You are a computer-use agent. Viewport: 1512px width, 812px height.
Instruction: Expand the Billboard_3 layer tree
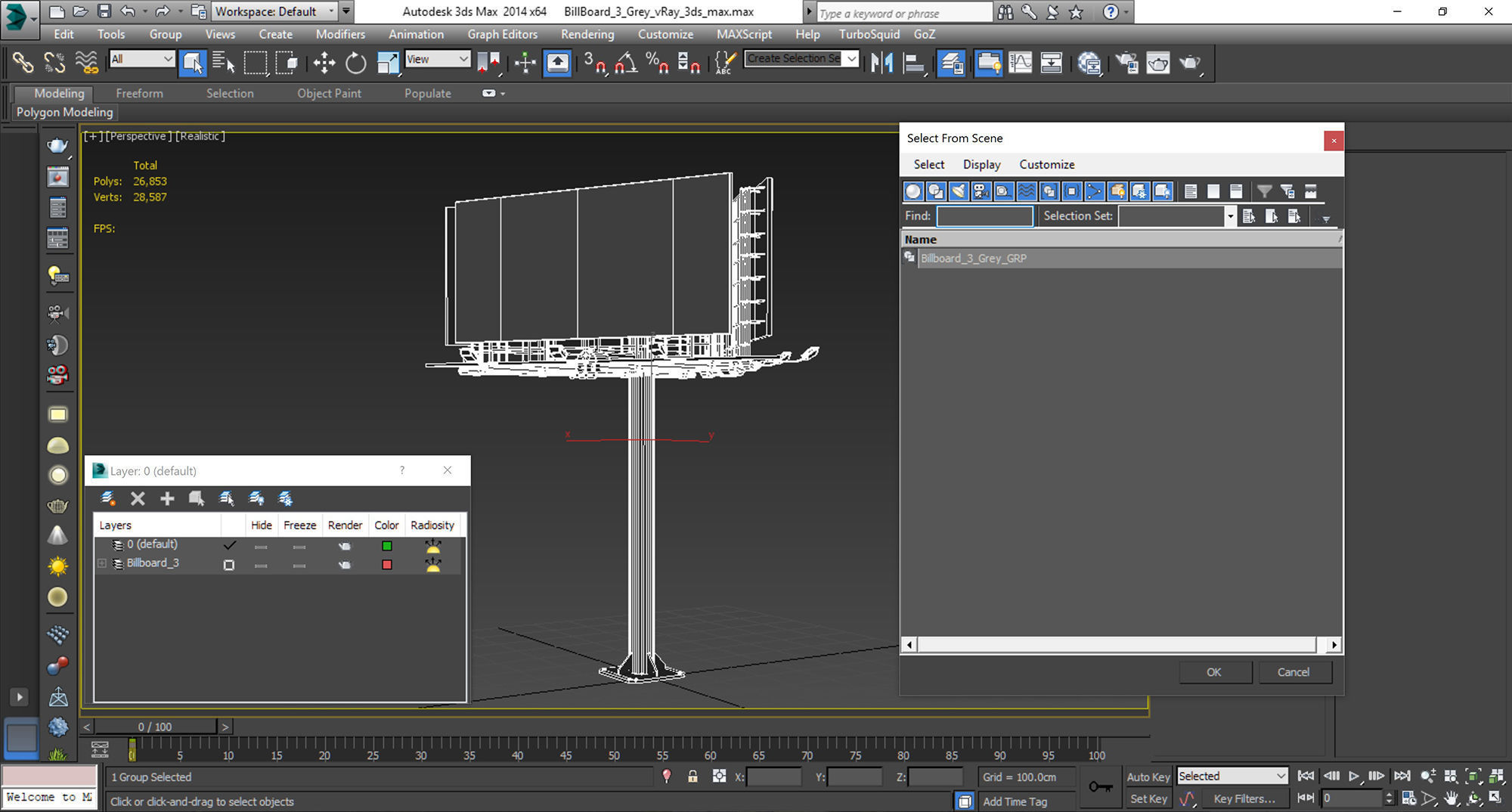[x=101, y=563]
